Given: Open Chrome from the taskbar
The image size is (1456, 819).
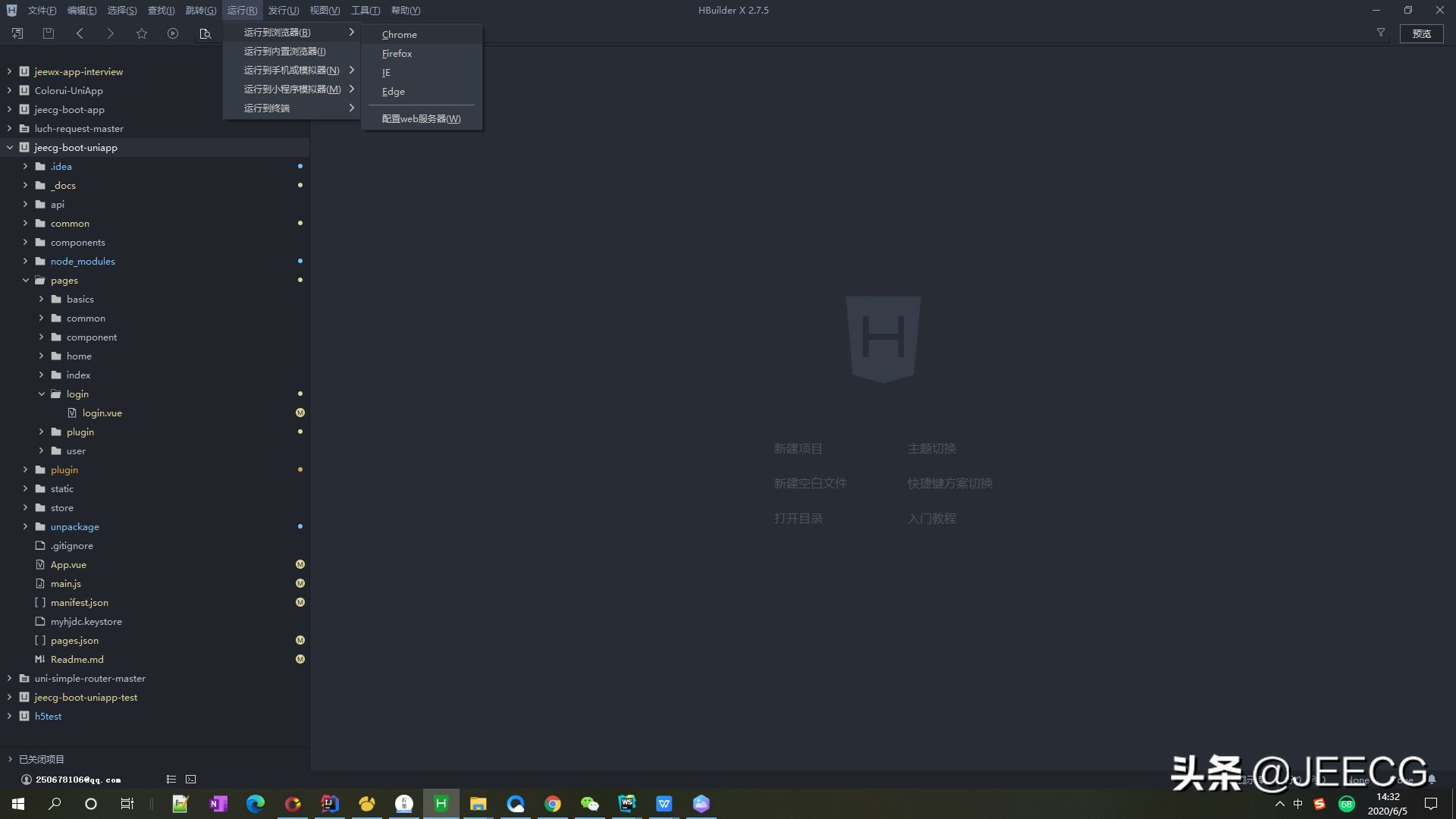Looking at the screenshot, I should pos(553,804).
